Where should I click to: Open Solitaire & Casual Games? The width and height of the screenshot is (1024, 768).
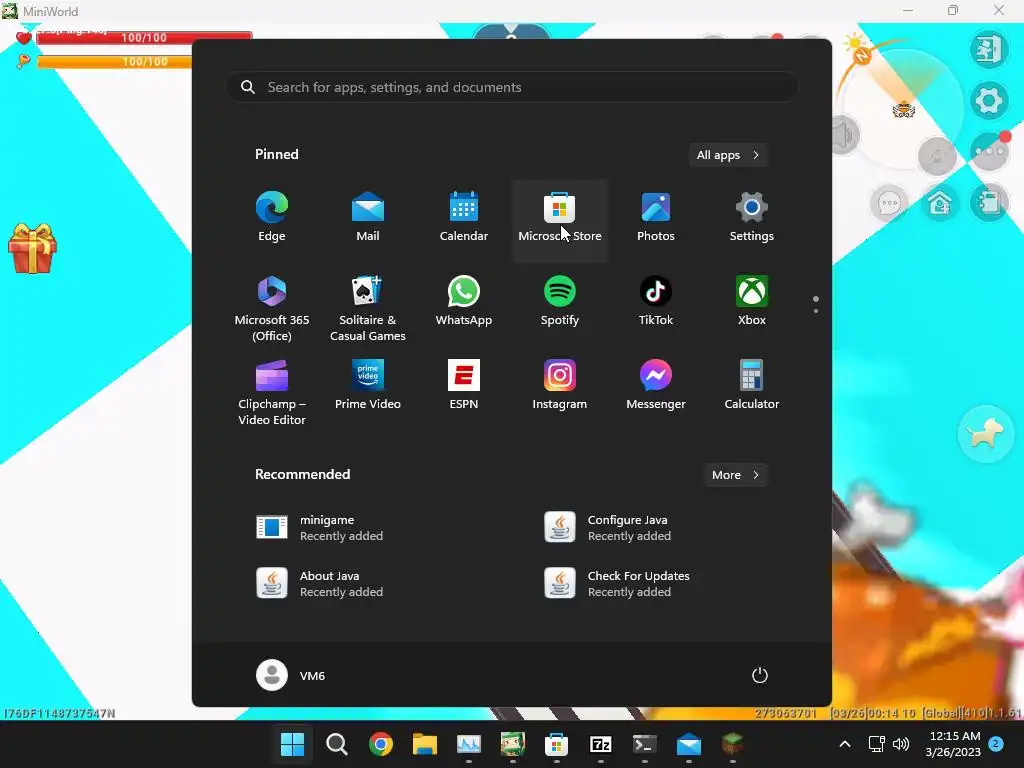point(368,309)
